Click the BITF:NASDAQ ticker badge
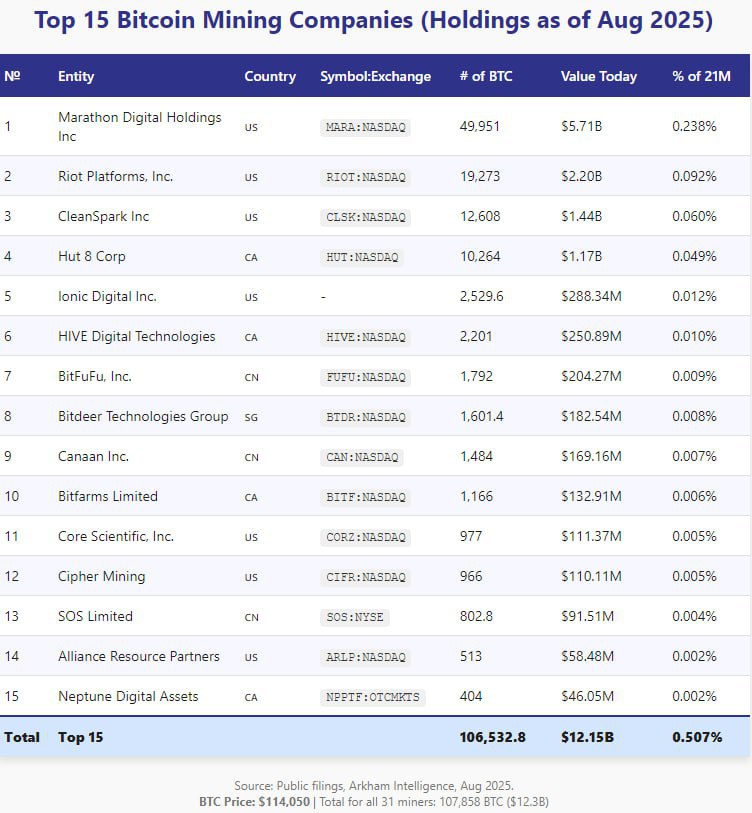Viewport: 752px width, 813px height. coord(366,497)
